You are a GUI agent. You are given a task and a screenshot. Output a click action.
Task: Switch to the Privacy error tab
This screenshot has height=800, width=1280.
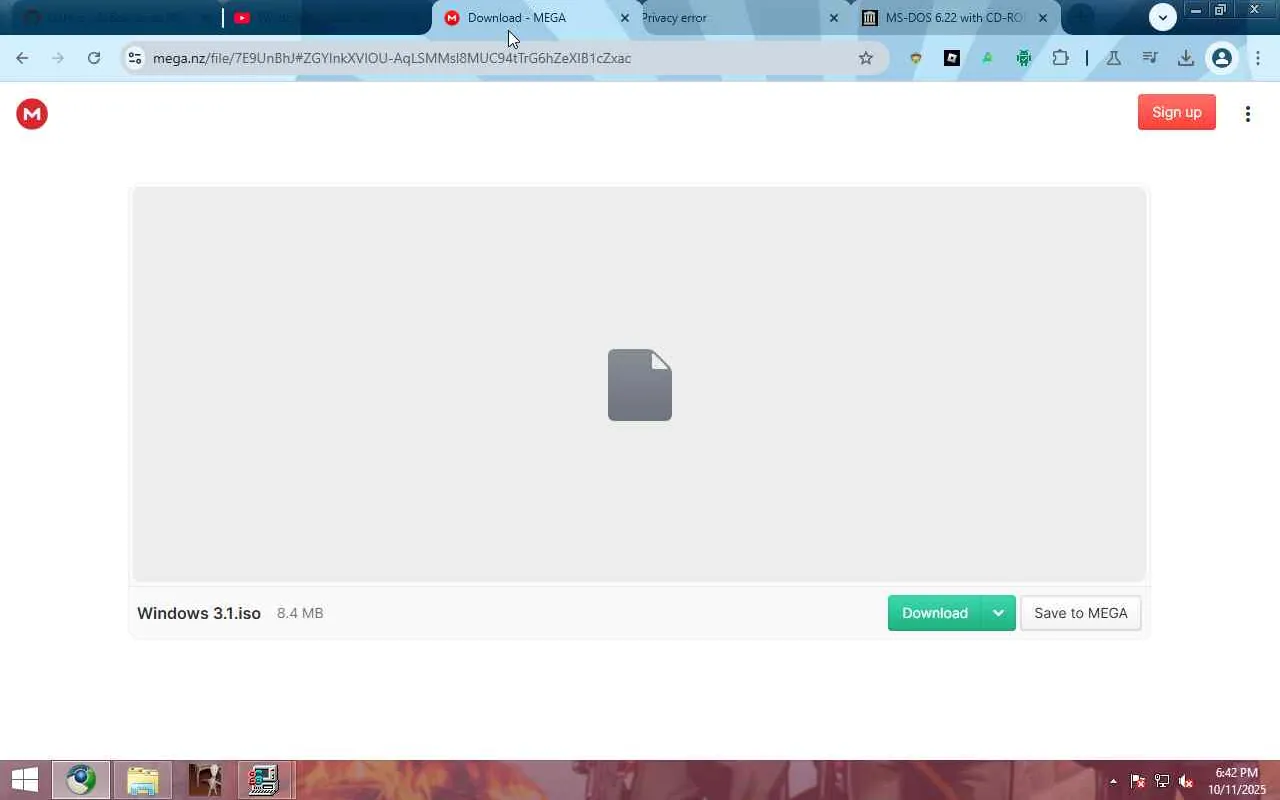737,18
